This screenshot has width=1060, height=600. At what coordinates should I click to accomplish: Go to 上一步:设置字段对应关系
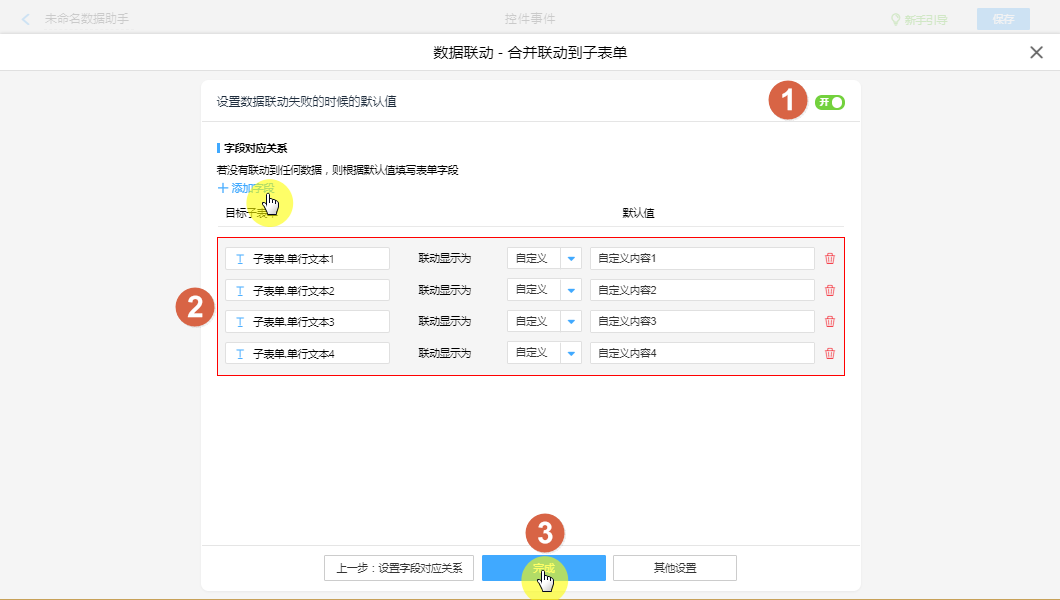tap(399, 568)
